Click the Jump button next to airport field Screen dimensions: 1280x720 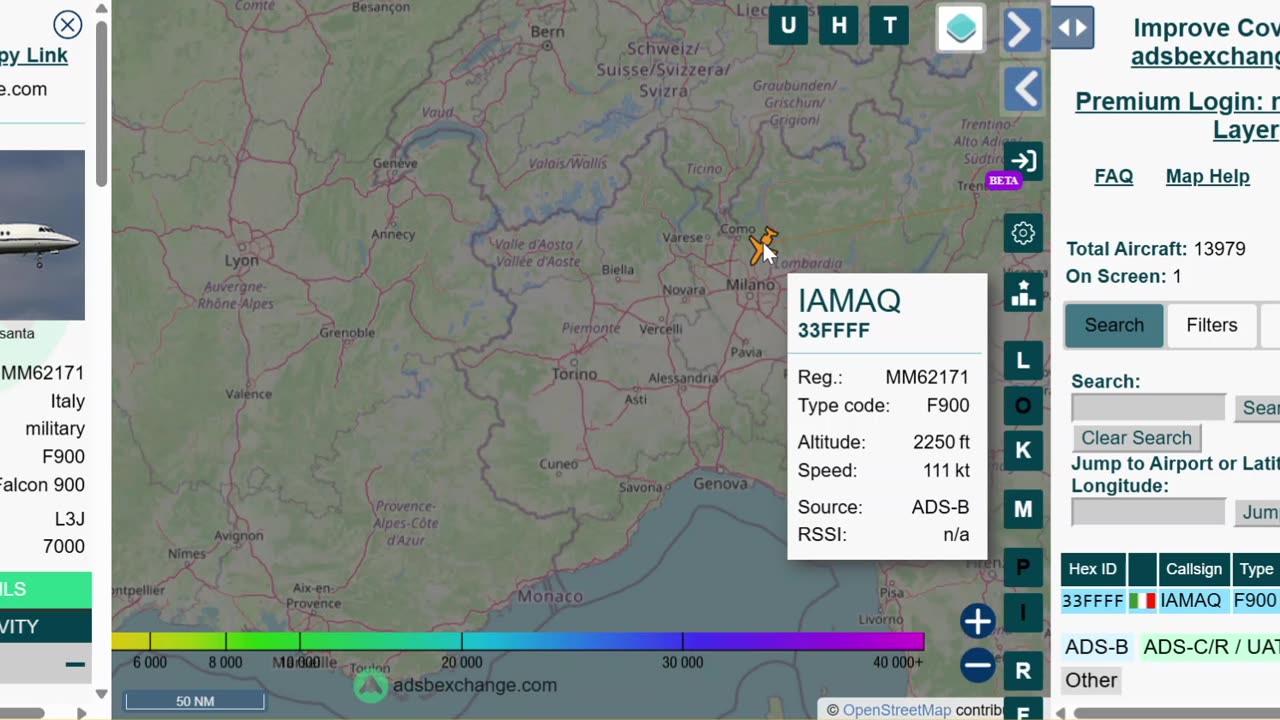[1259, 512]
